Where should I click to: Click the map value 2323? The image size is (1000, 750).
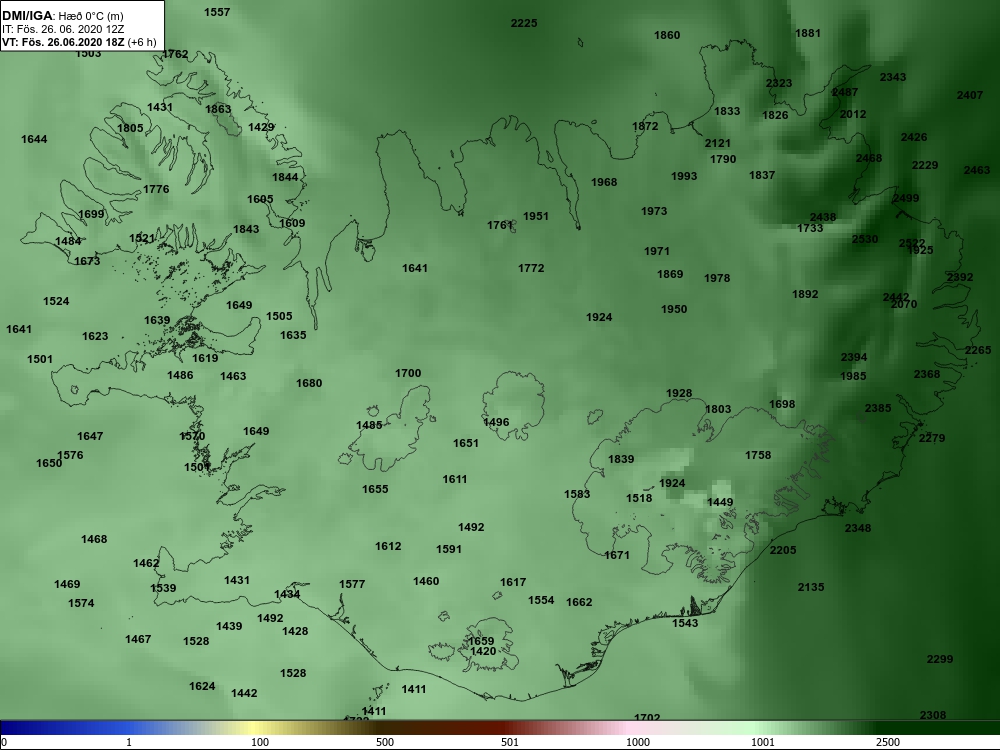[779, 83]
